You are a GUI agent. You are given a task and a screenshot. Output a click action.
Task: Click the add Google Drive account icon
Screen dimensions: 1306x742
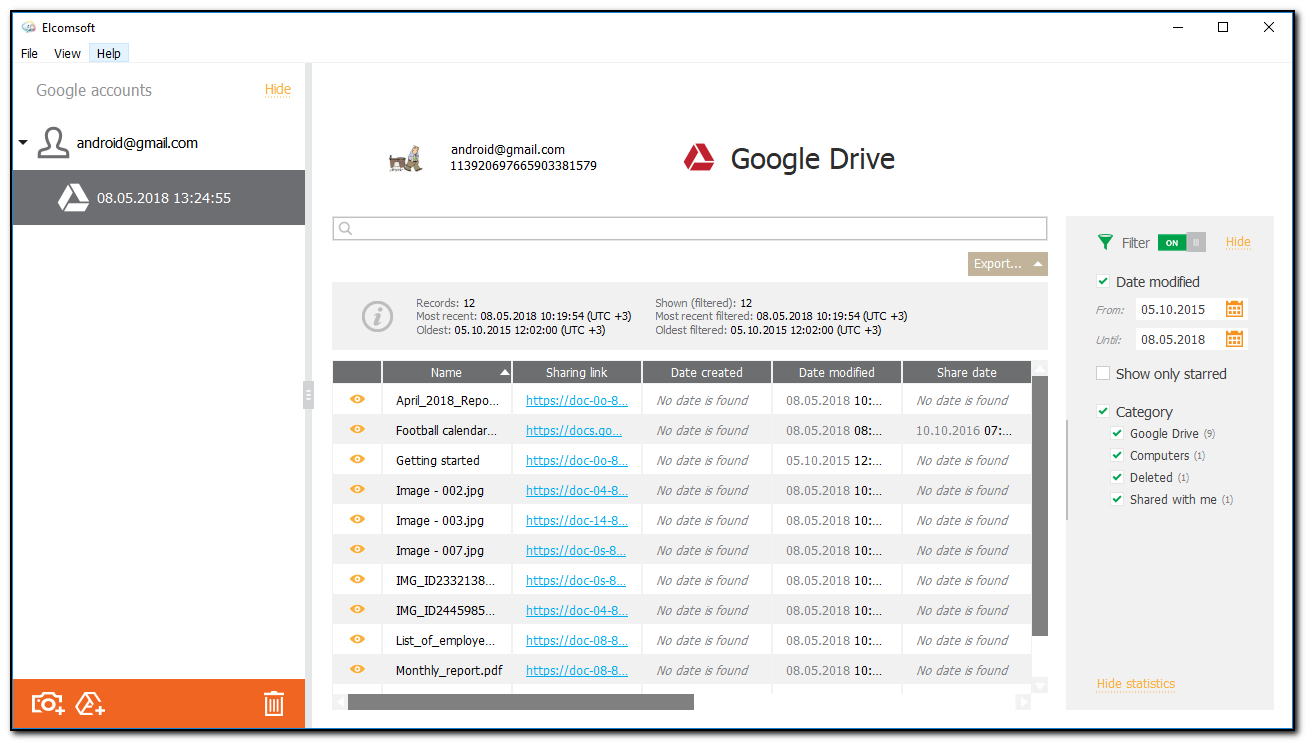[90, 703]
